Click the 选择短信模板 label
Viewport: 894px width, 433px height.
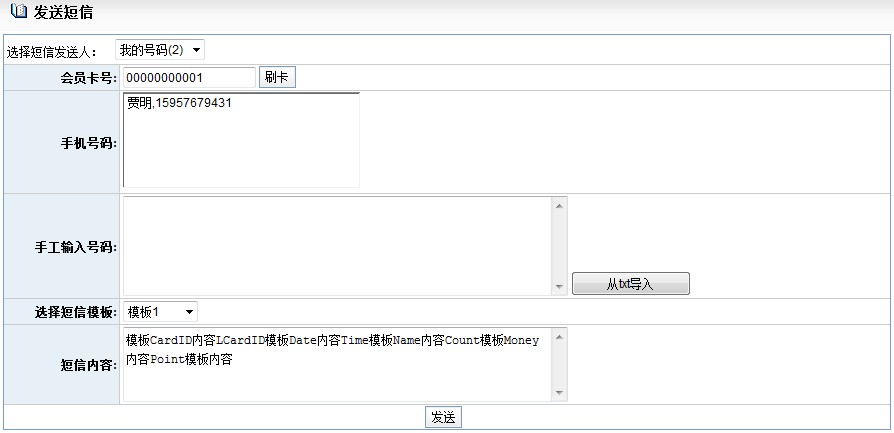[x=75, y=313]
